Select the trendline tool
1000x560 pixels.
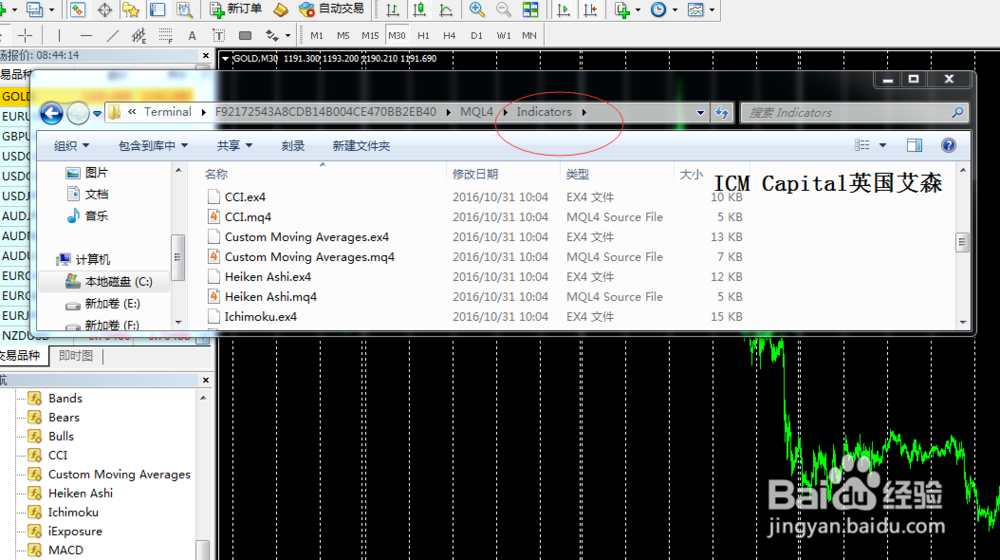click(113, 36)
